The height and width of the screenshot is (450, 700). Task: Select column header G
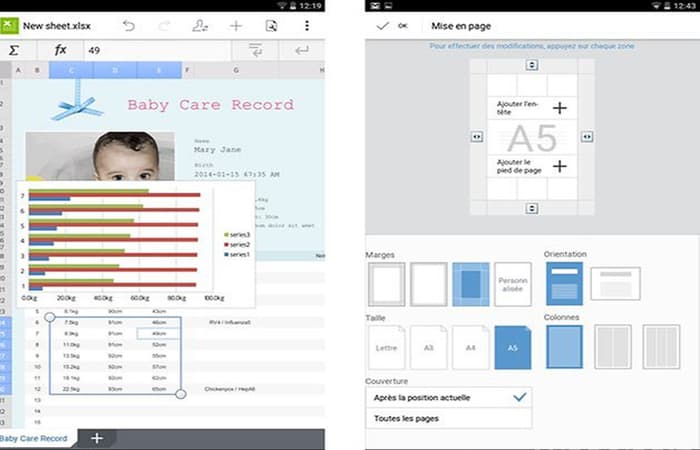click(236, 70)
